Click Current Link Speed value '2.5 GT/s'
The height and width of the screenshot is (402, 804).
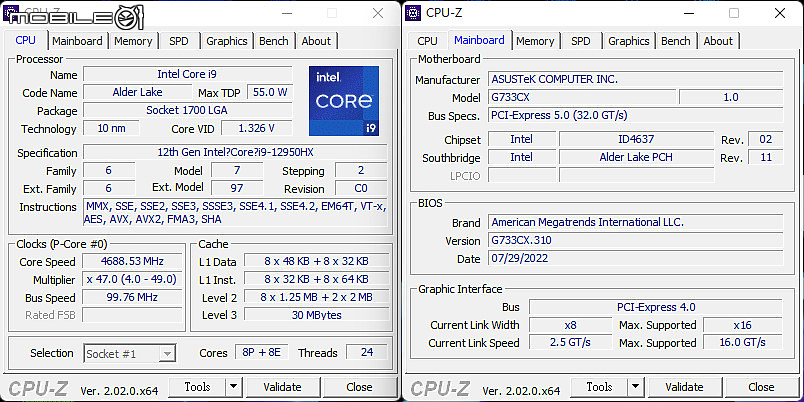click(x=570, y=342)
